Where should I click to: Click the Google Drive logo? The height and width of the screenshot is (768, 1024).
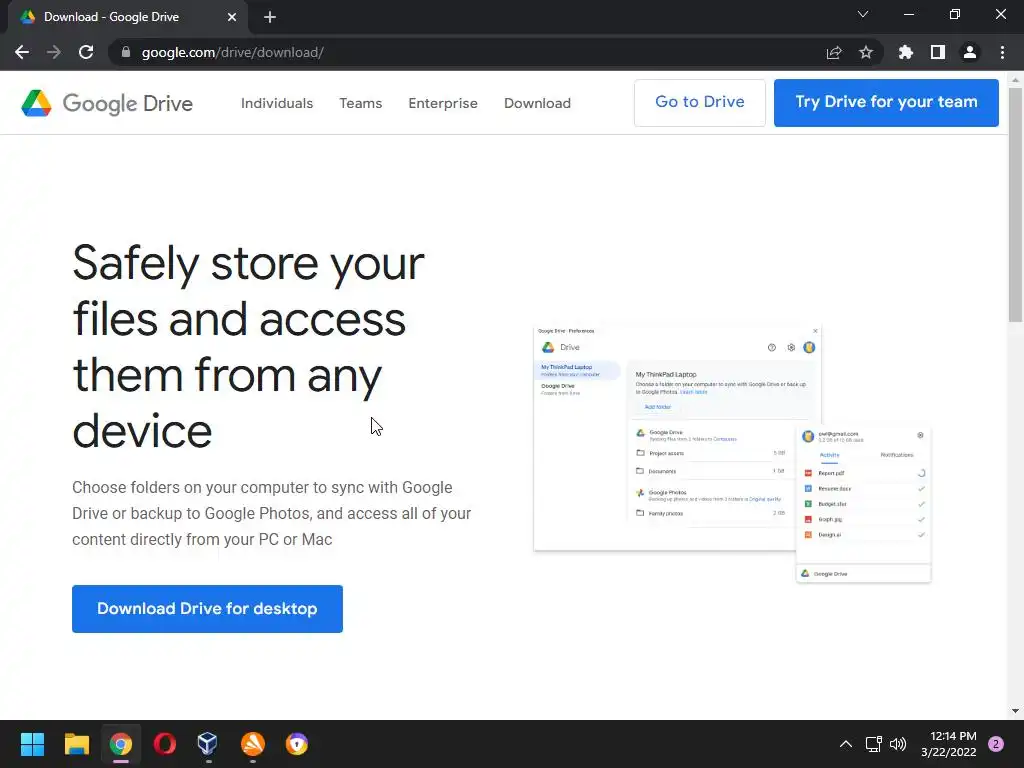click(x=107, y=103)
